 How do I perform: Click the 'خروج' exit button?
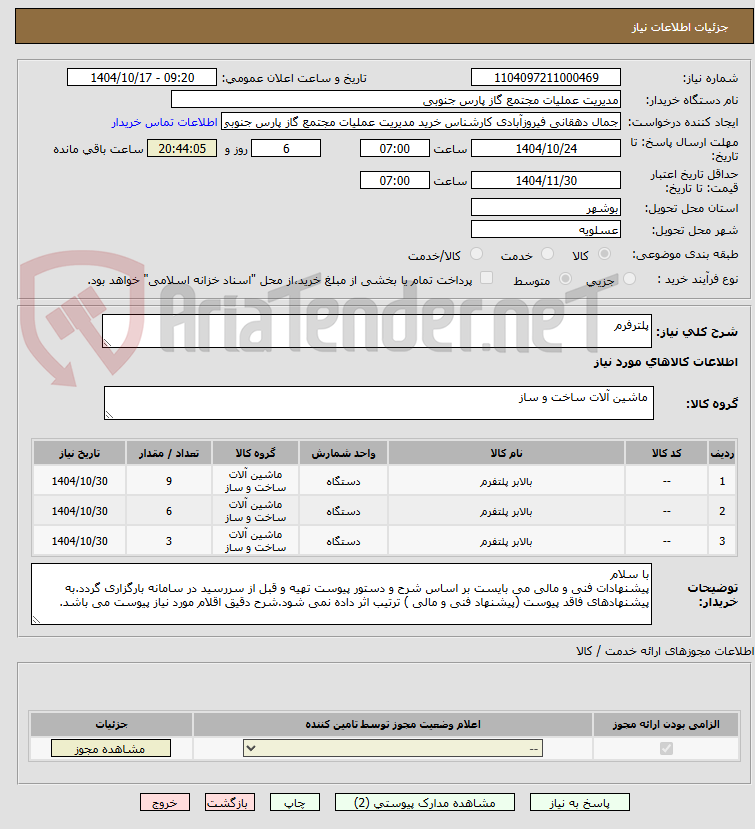[x=164, y=802]
